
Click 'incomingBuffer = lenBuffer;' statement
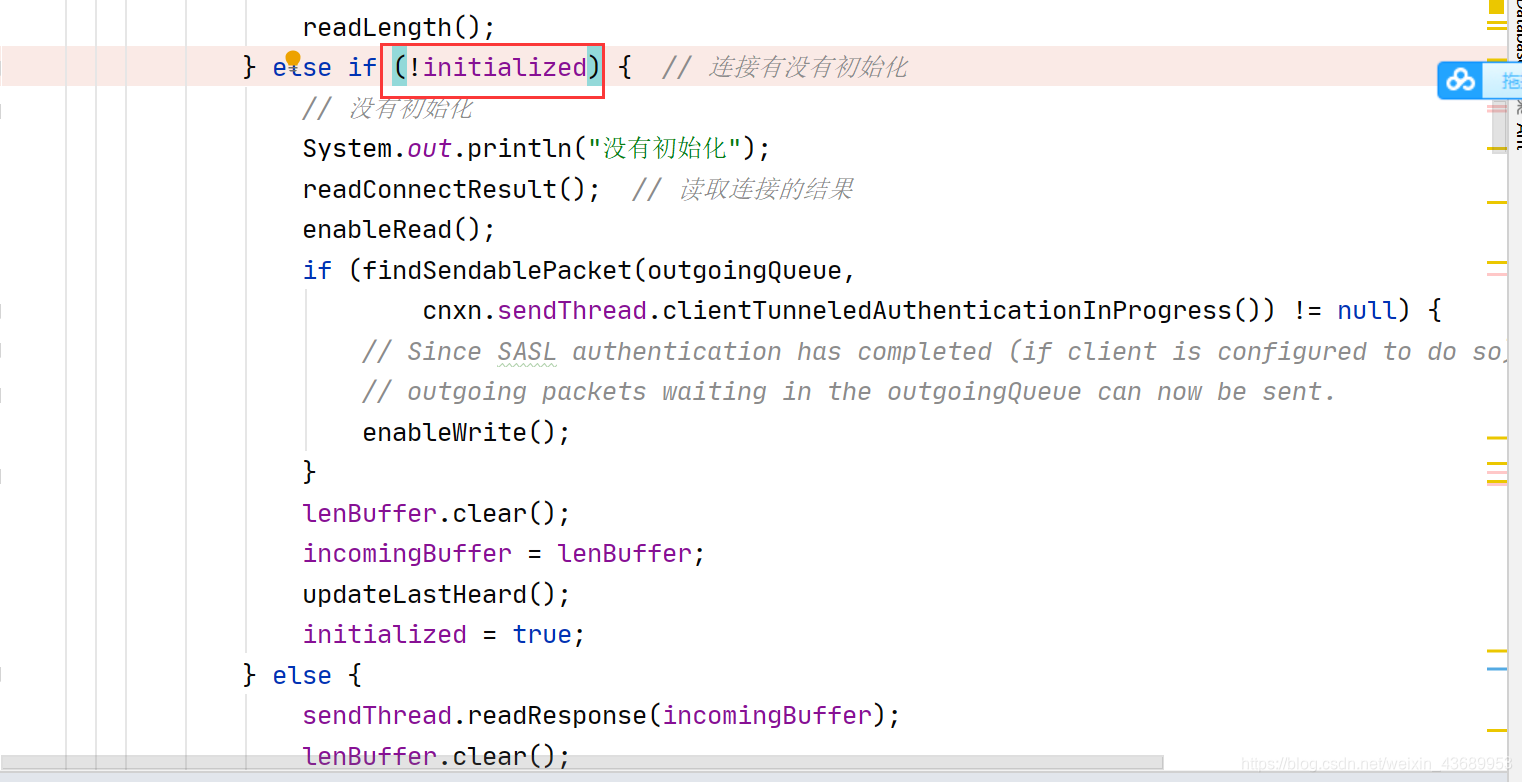pos(504,554)
